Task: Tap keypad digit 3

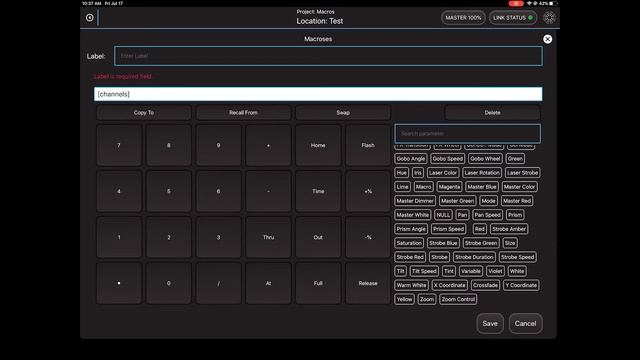Action: click(x=218, y=237)
